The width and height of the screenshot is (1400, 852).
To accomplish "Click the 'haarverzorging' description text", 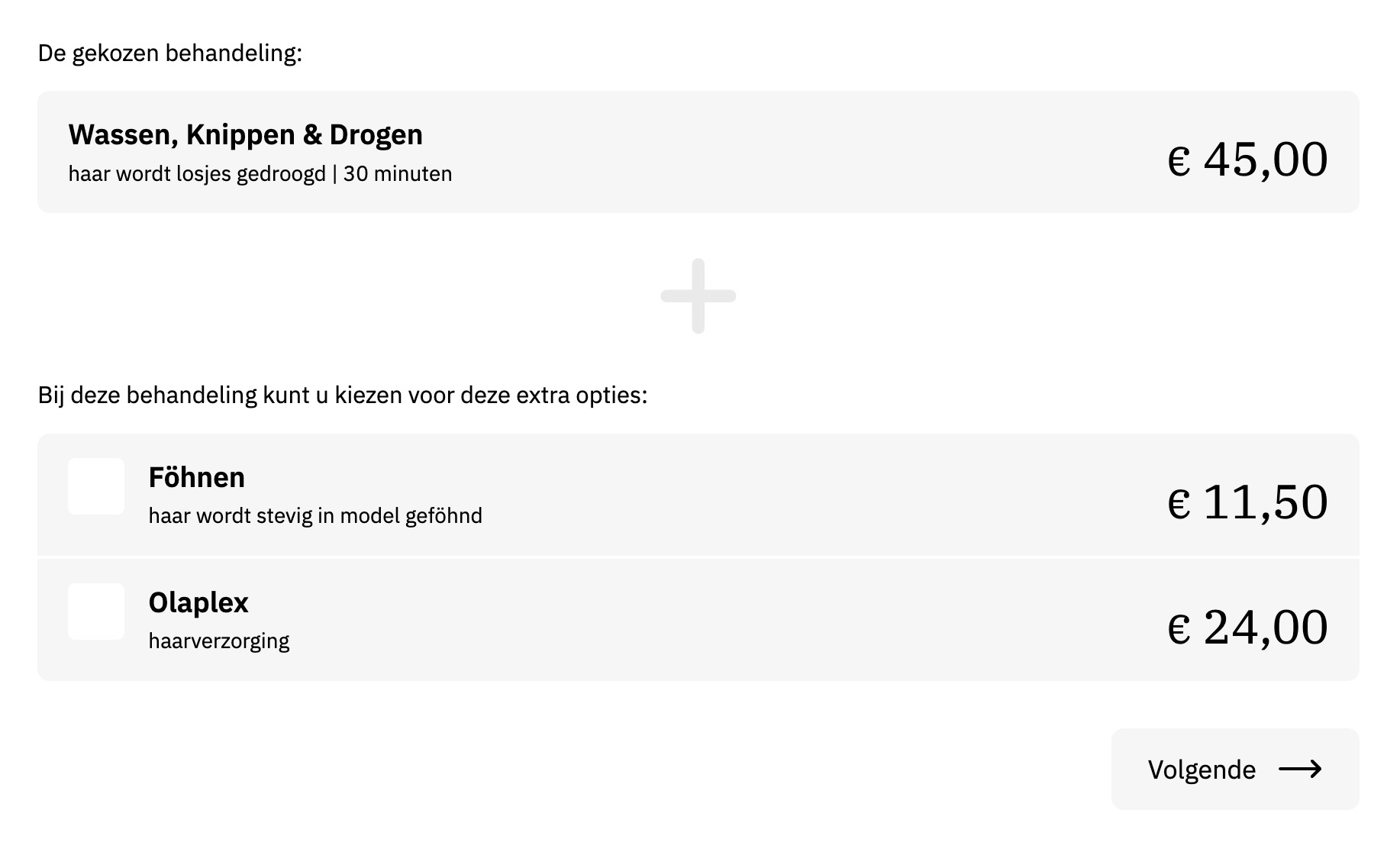I will click(219, 641).
